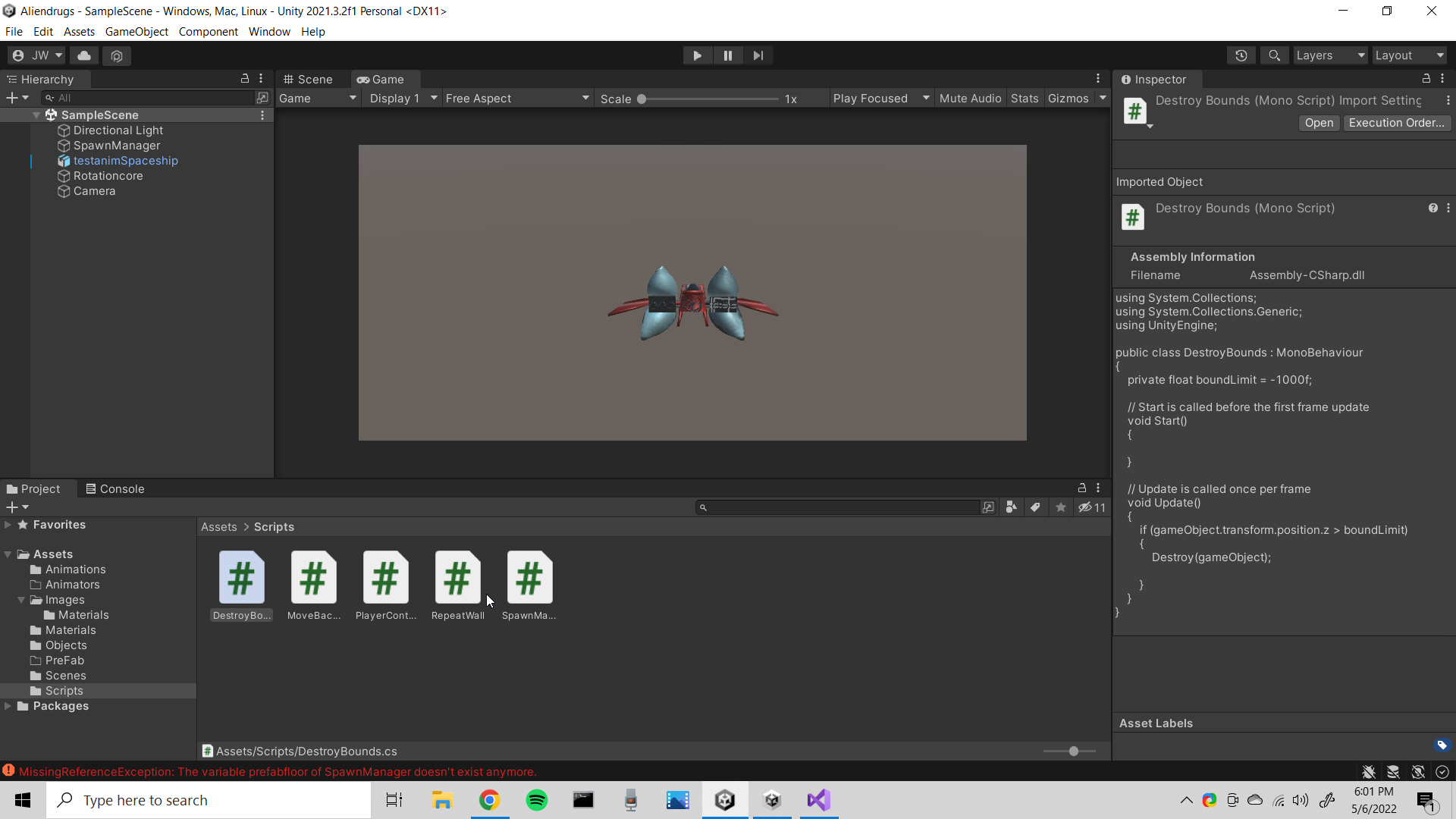Lock the Project panel
Viewport: 1456px width, 819px height.
1082,488
